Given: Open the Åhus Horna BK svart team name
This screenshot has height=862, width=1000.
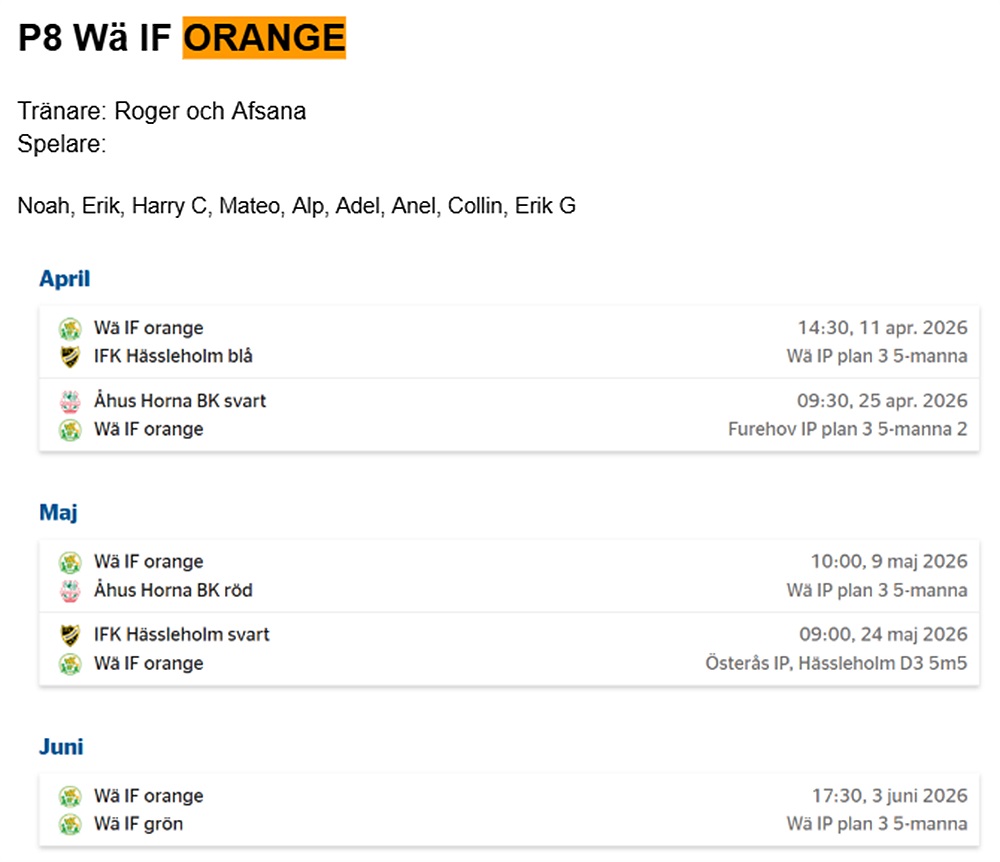Looking at the screenshot, I should (x=180, y=402).
